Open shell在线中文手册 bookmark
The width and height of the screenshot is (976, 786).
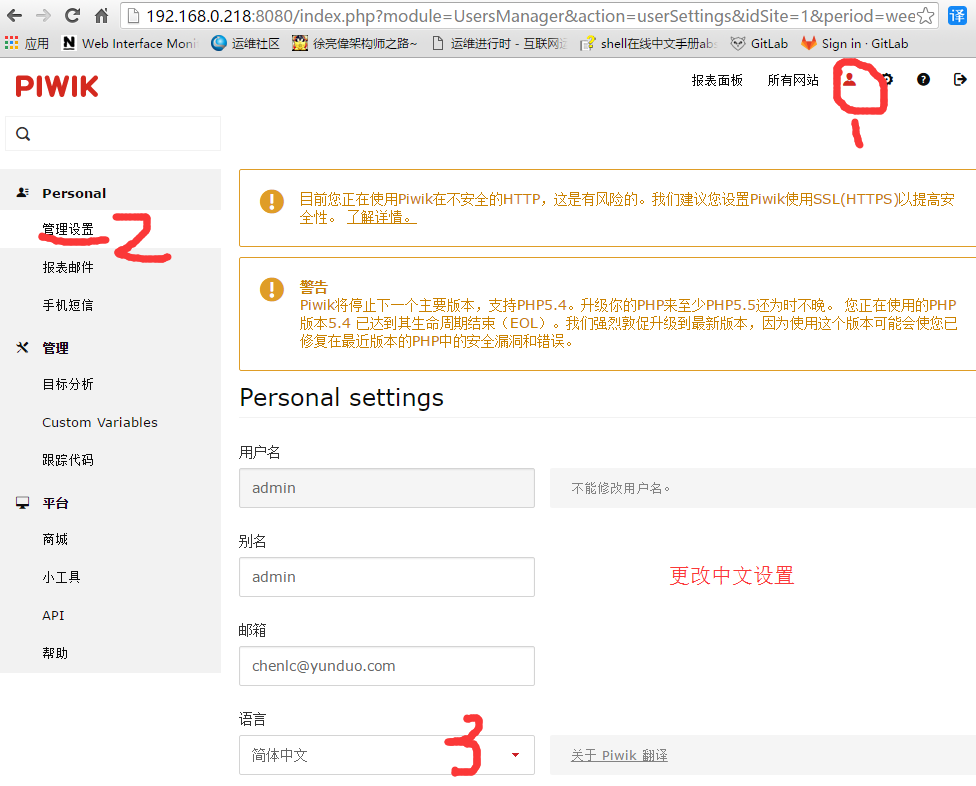(x=648, y=44)
